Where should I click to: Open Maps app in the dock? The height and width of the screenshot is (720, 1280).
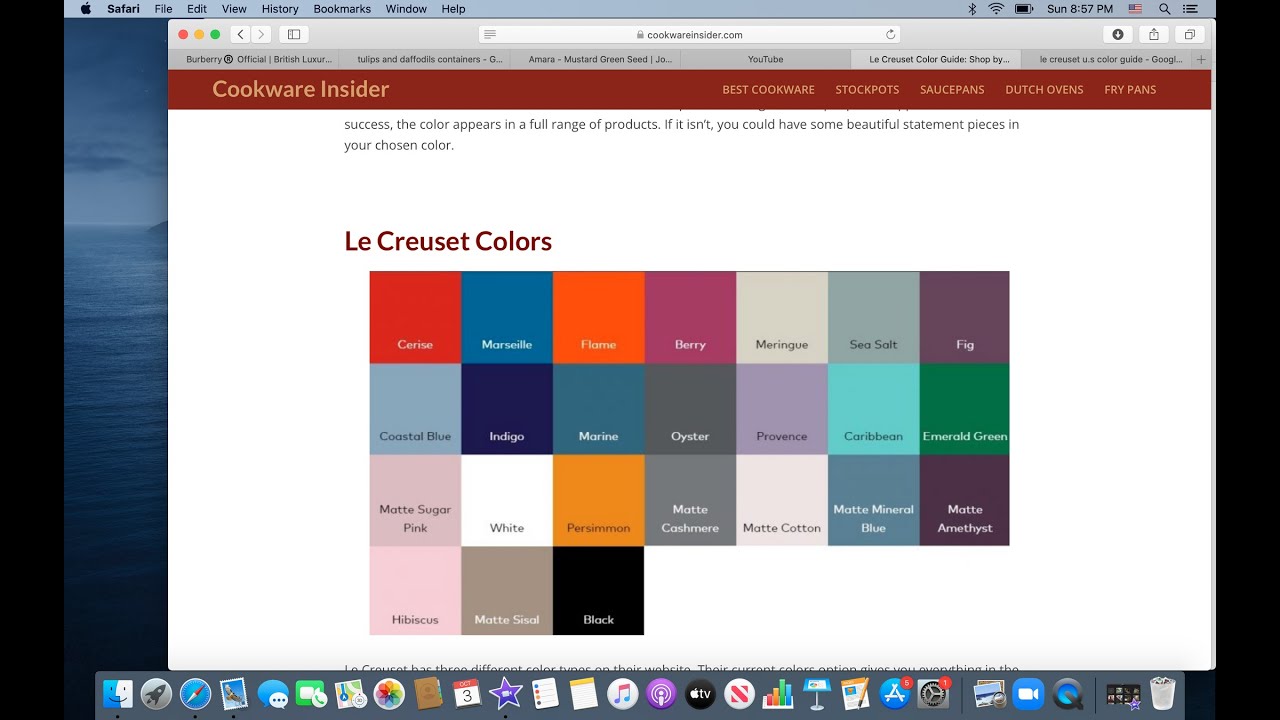click(x=350, y=693)
